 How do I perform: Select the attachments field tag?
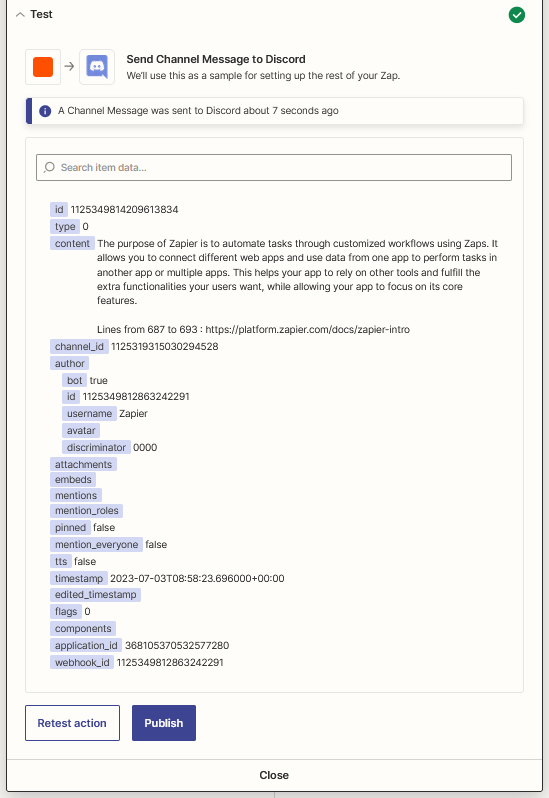pos(83,464)
